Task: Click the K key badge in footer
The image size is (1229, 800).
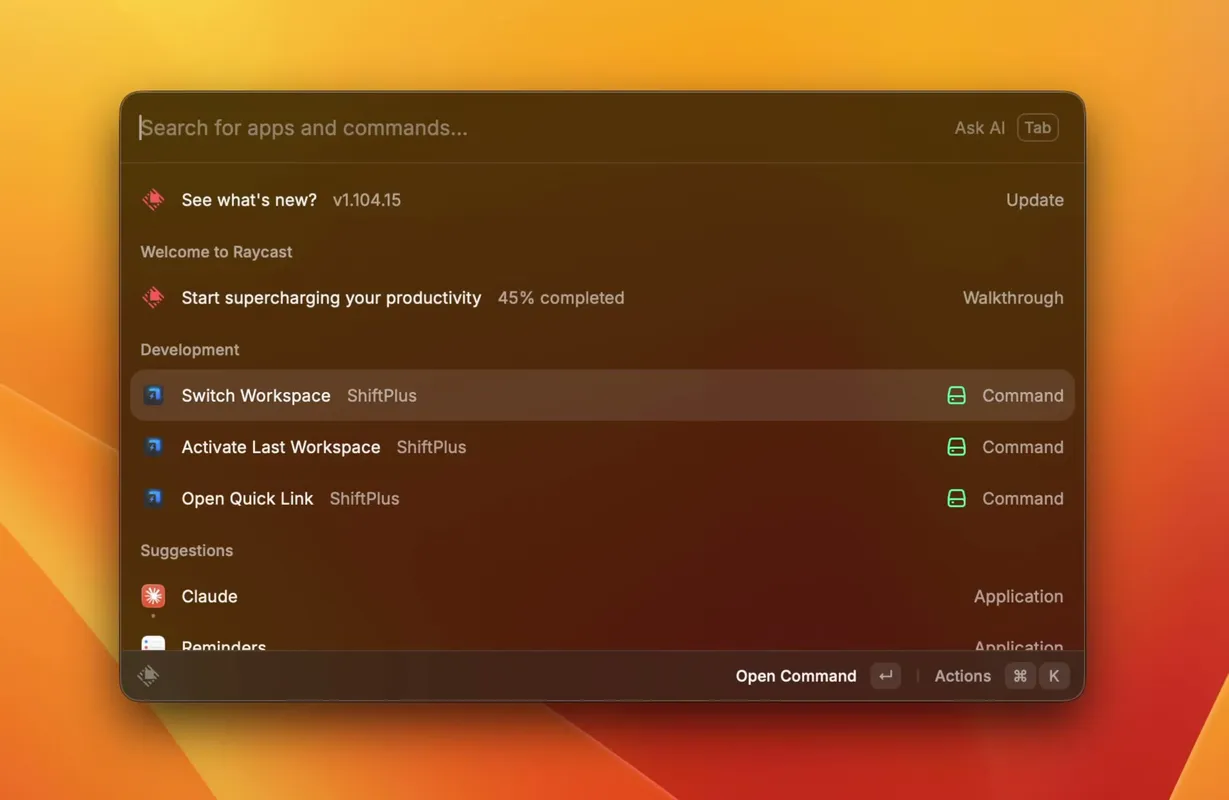Action: [x=1054, y=676]
